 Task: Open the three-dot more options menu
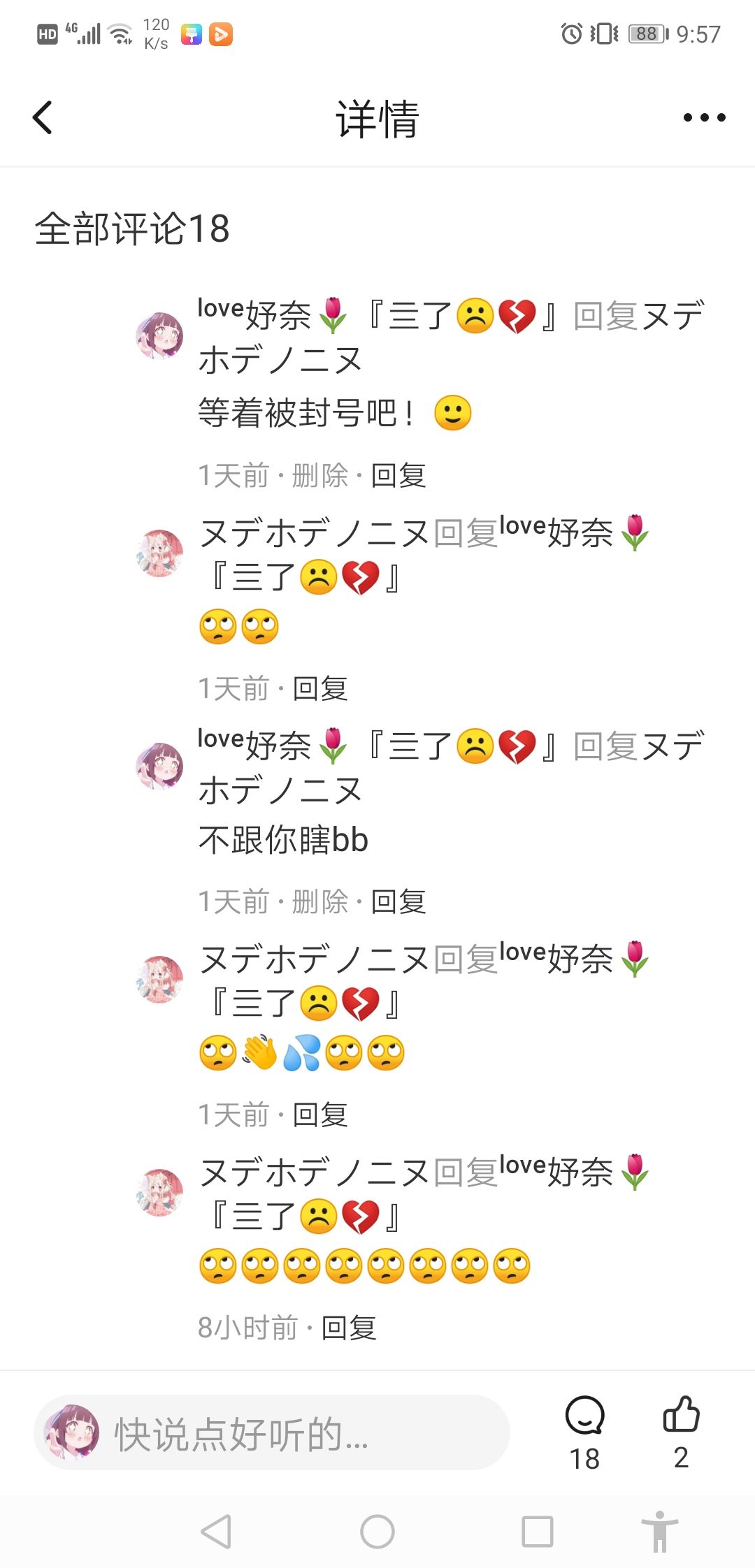[704, 117]
